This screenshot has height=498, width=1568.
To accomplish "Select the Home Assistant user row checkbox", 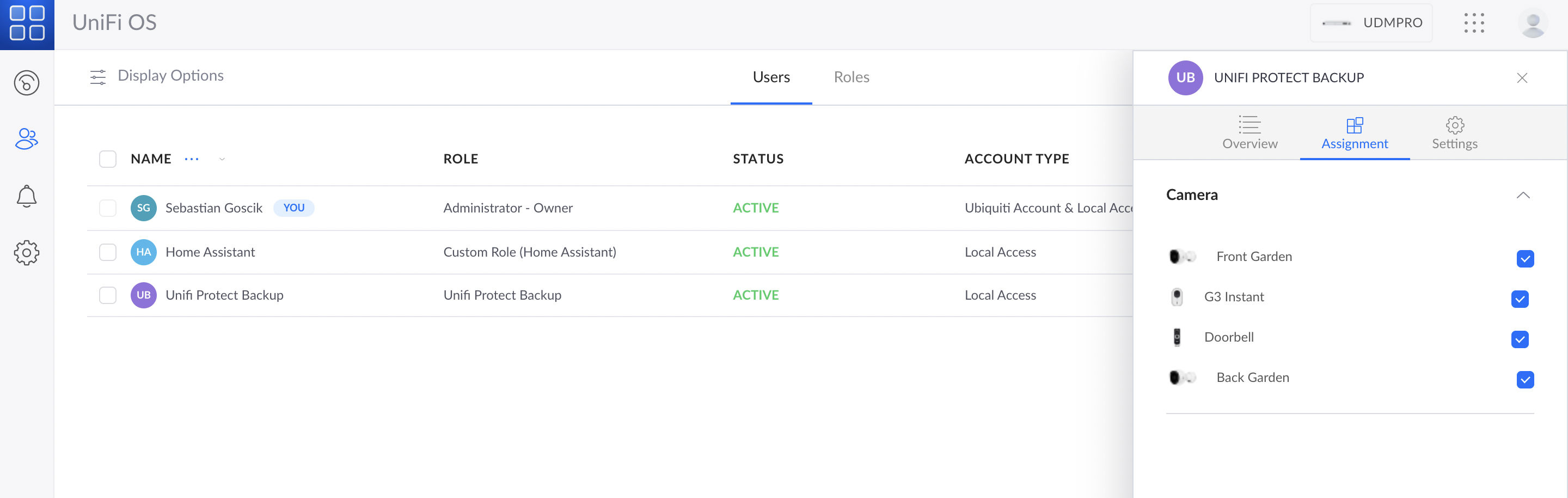I will tap(108, 251).
